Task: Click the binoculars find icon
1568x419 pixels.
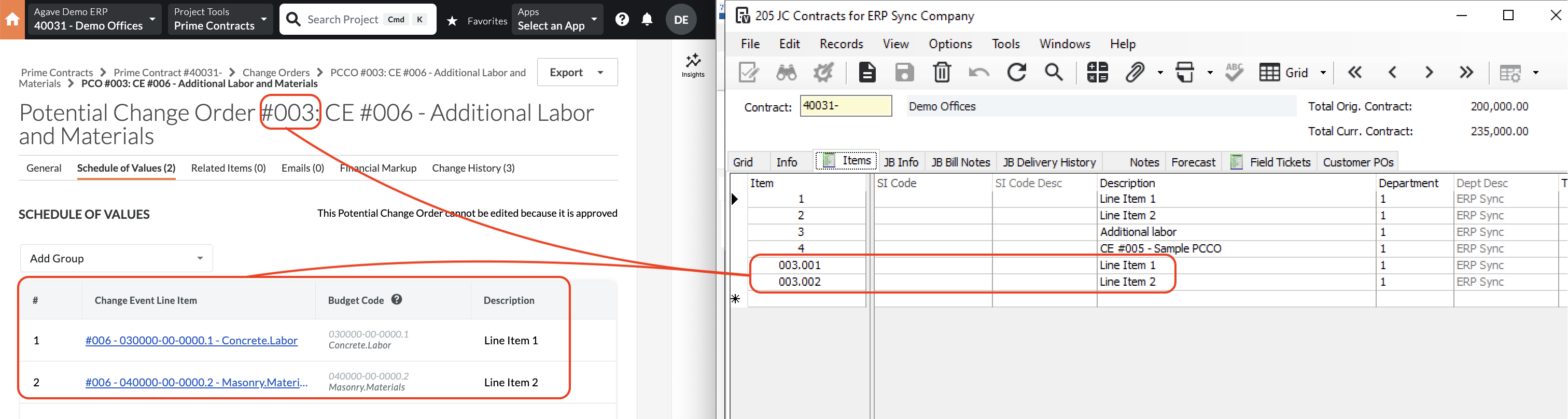Action: pos(786,72)
